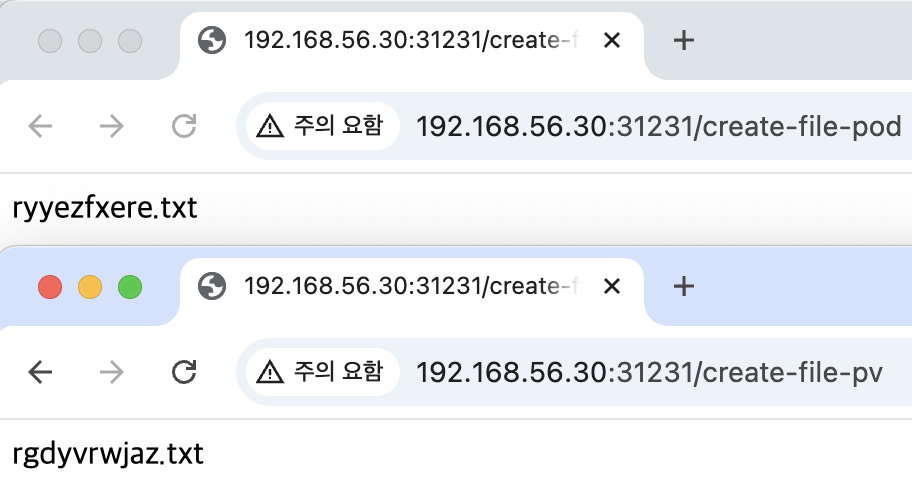Click the create-file-pod URL field
912x486 pixels.
pos(658,127)
